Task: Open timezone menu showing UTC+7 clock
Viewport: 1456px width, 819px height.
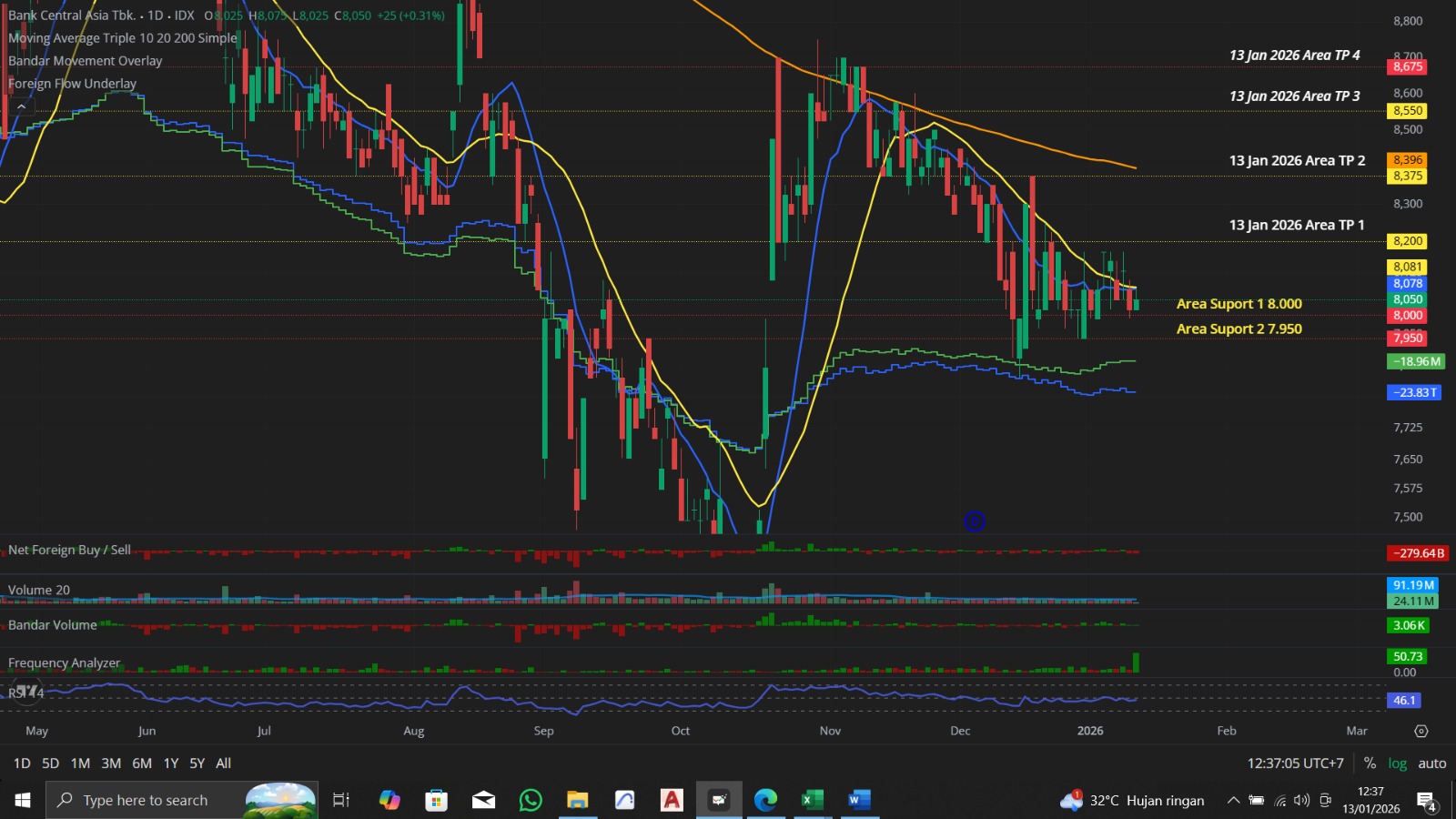Action: (1295, 763)
